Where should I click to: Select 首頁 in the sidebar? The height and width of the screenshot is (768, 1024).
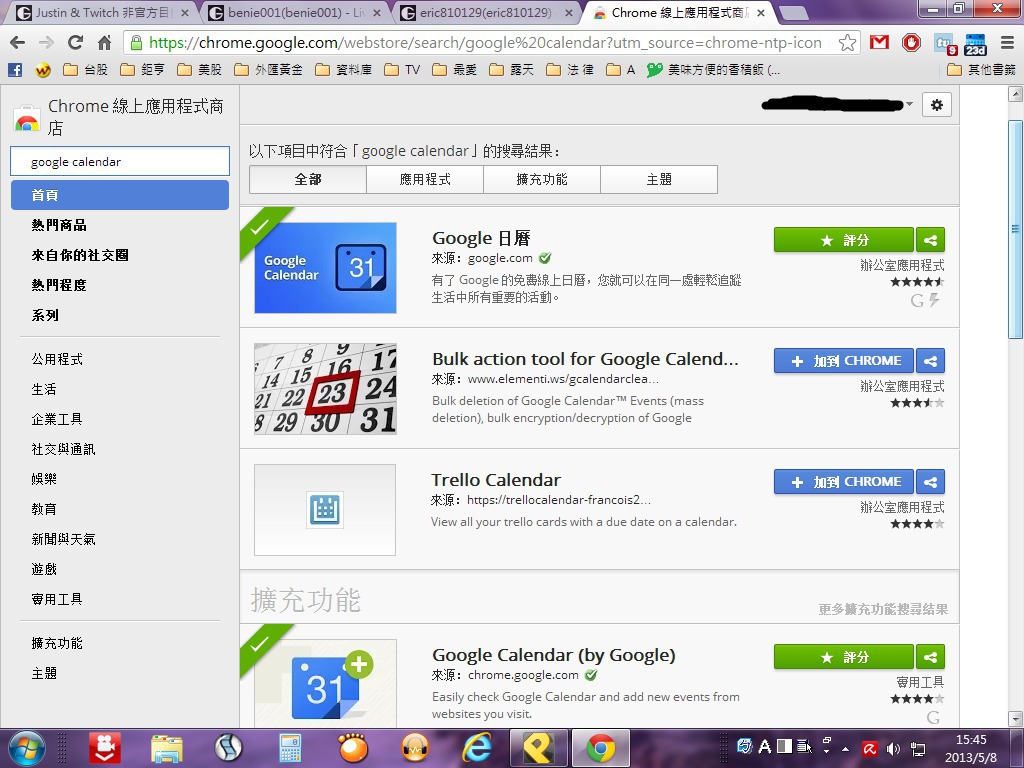pos(120,195)
